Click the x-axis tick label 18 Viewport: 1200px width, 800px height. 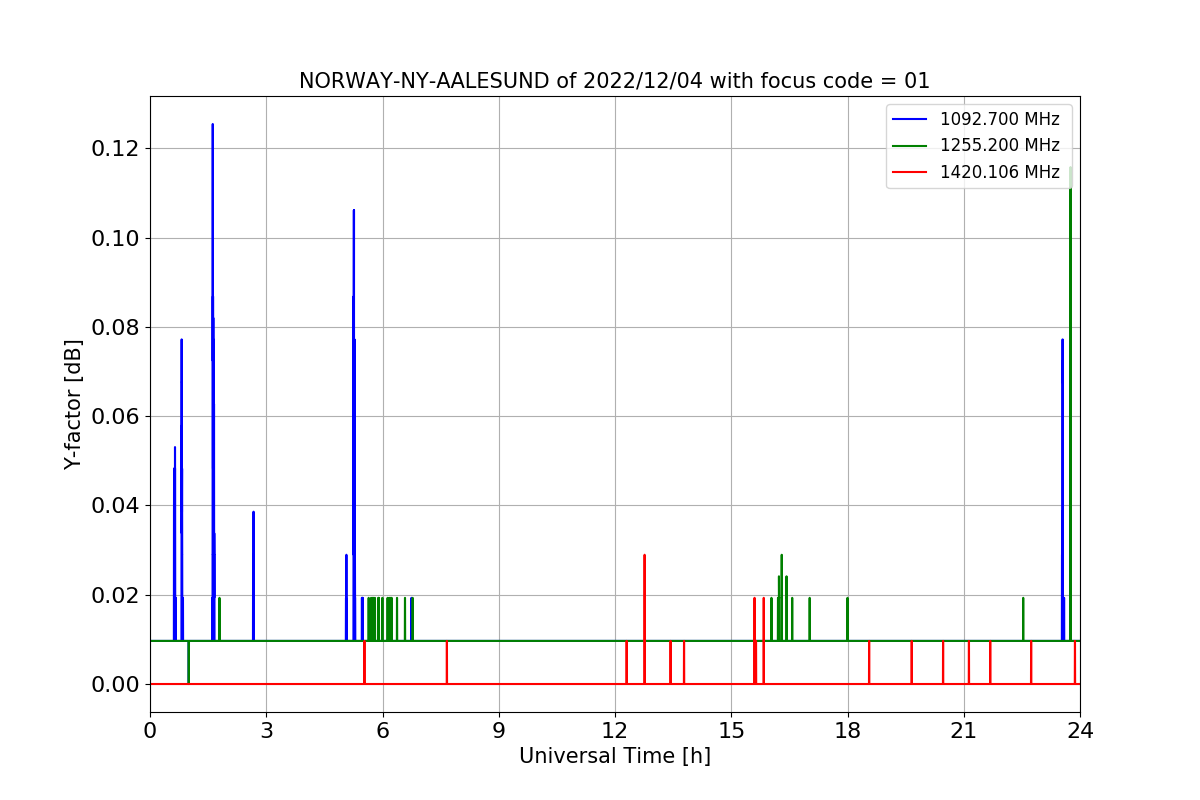tap(848, 731)
